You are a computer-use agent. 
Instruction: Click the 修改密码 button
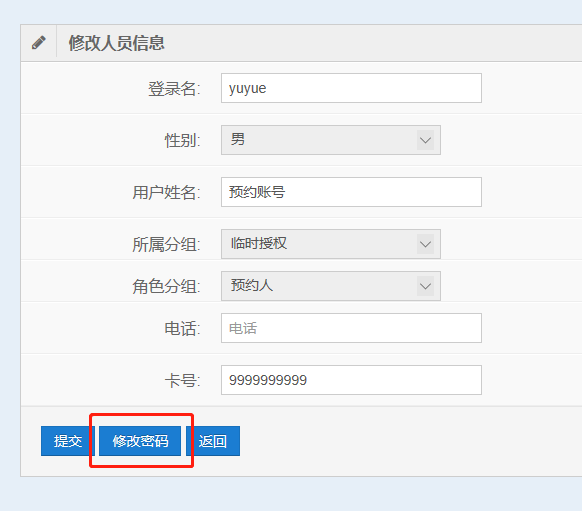coord(140,441)
